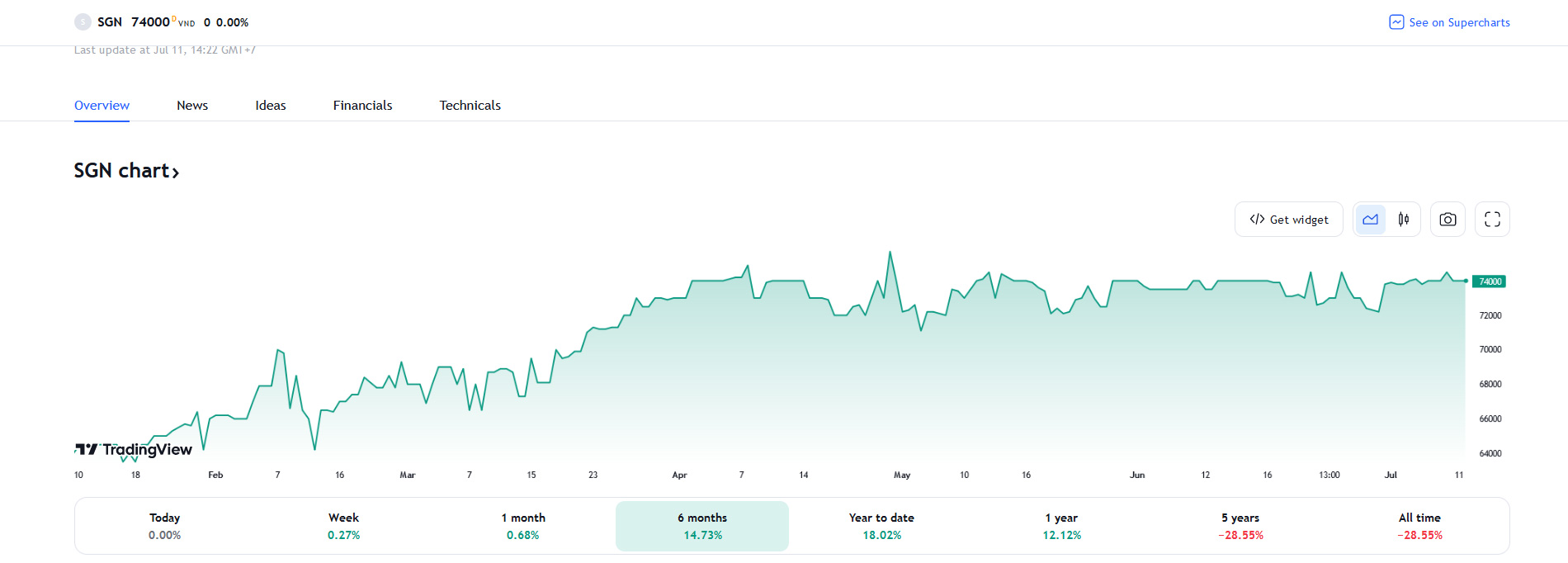The height and width of the screenshot is (563, 1568).
Task: Click the Supercharts icon at top right
Action: tap(1396, 22)
